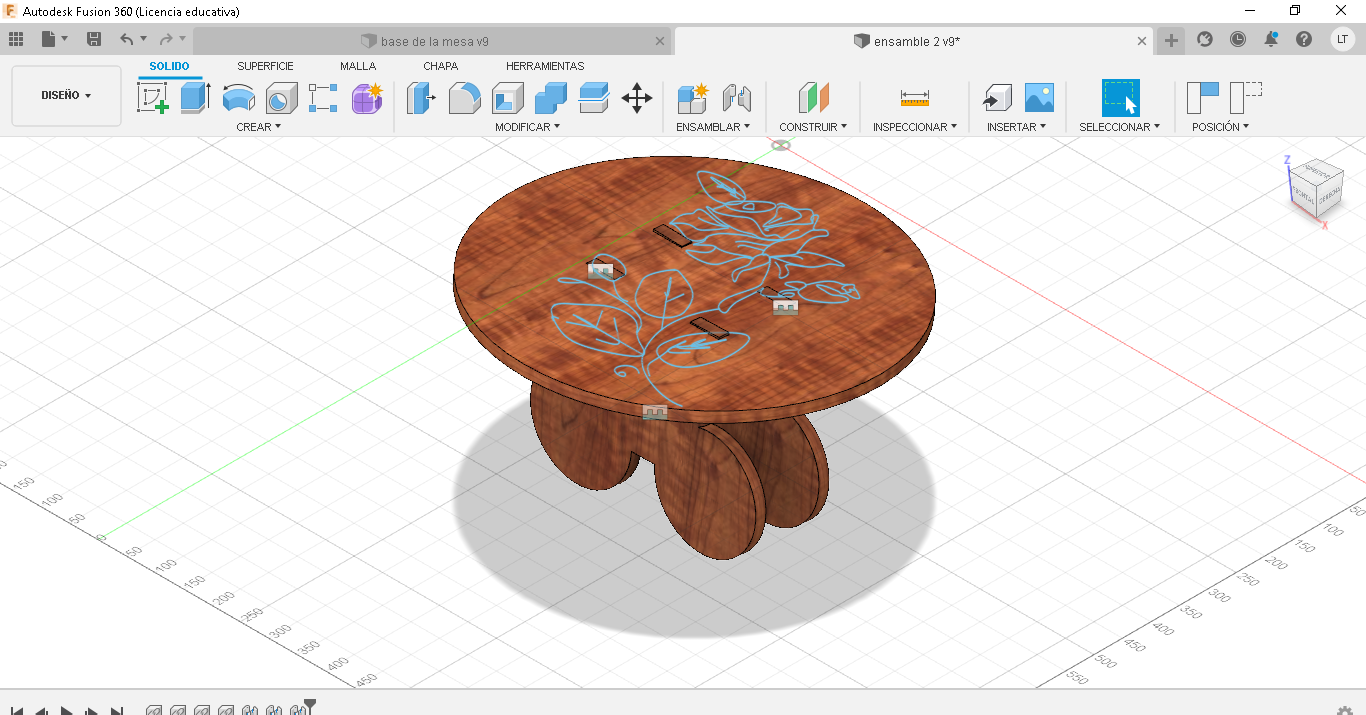Open the notifications bell
The image size is (1366, 715).
1271,39
